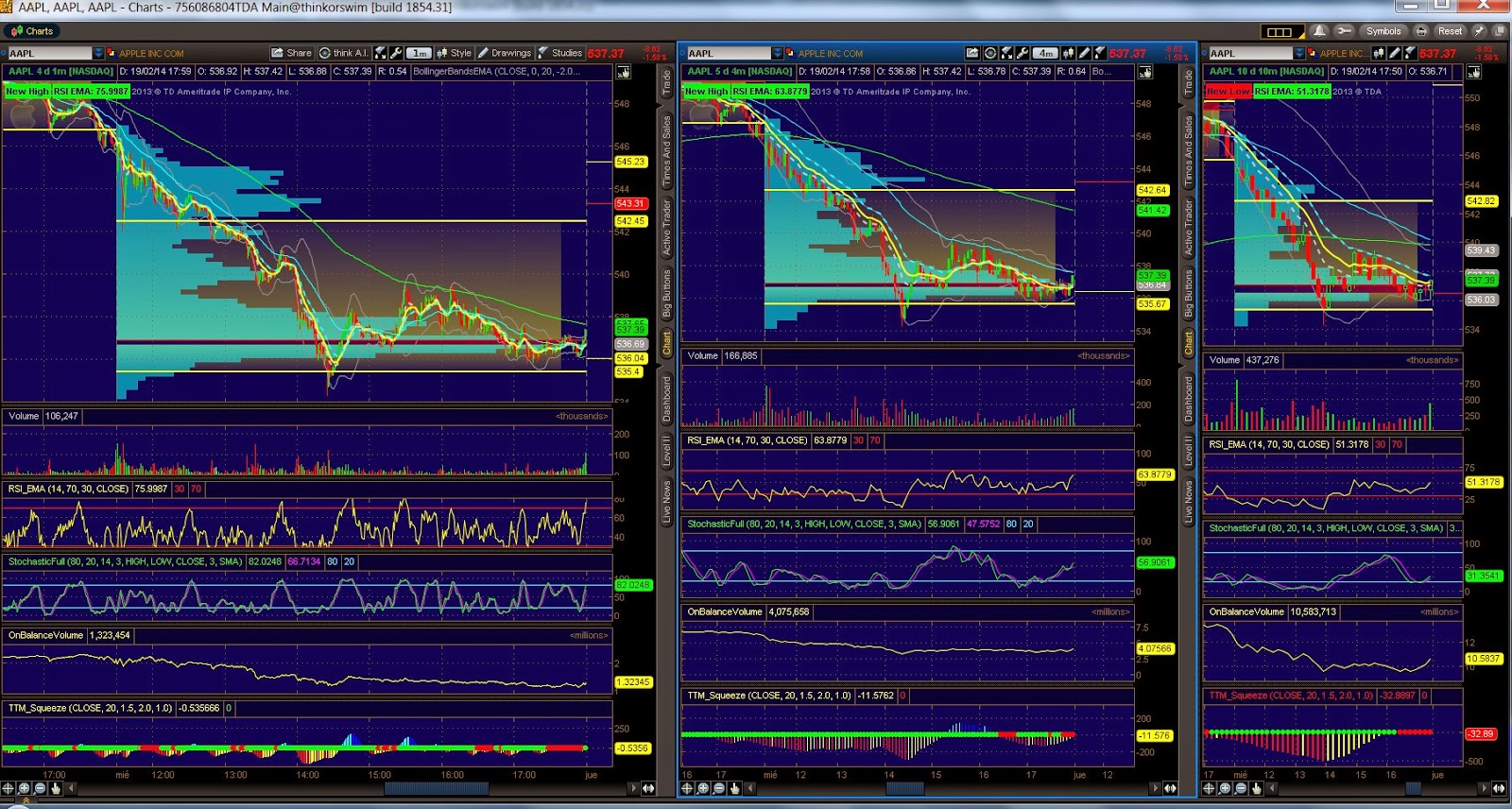Click style candles icon in middle chart

[x=1069, y=53]
